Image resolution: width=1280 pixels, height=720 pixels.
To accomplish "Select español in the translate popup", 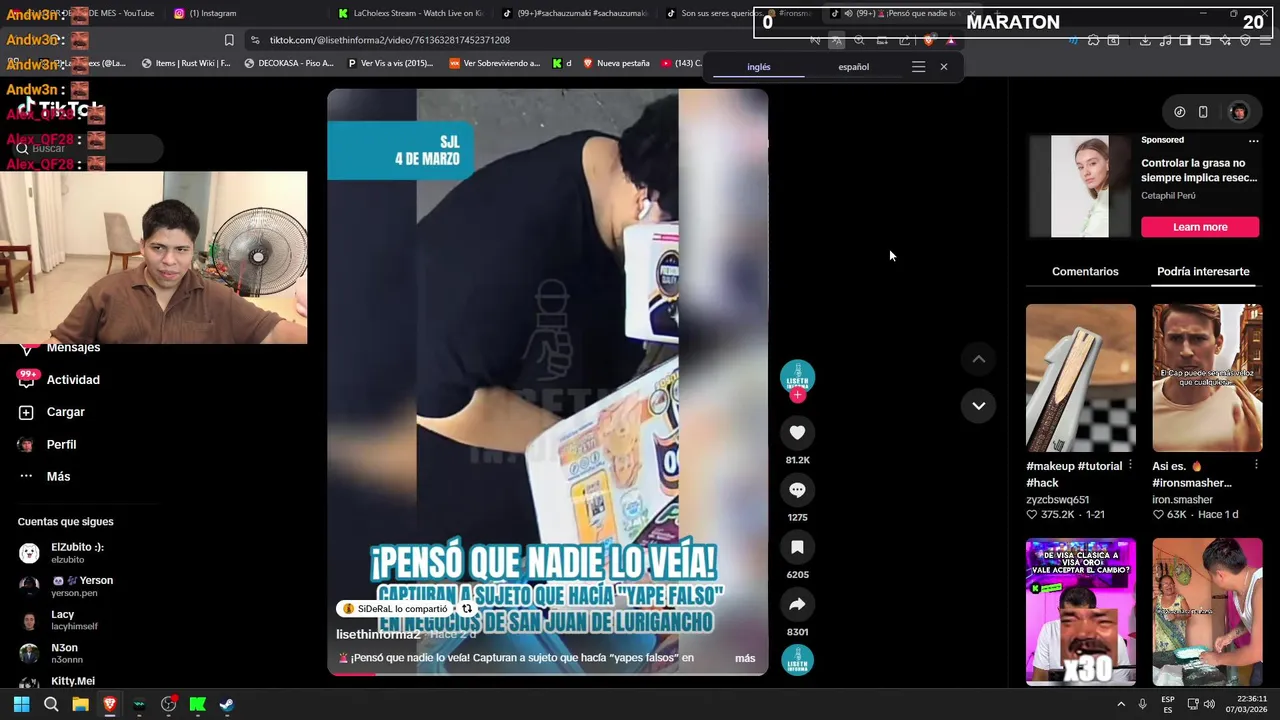I will click(x=853, y=67).
